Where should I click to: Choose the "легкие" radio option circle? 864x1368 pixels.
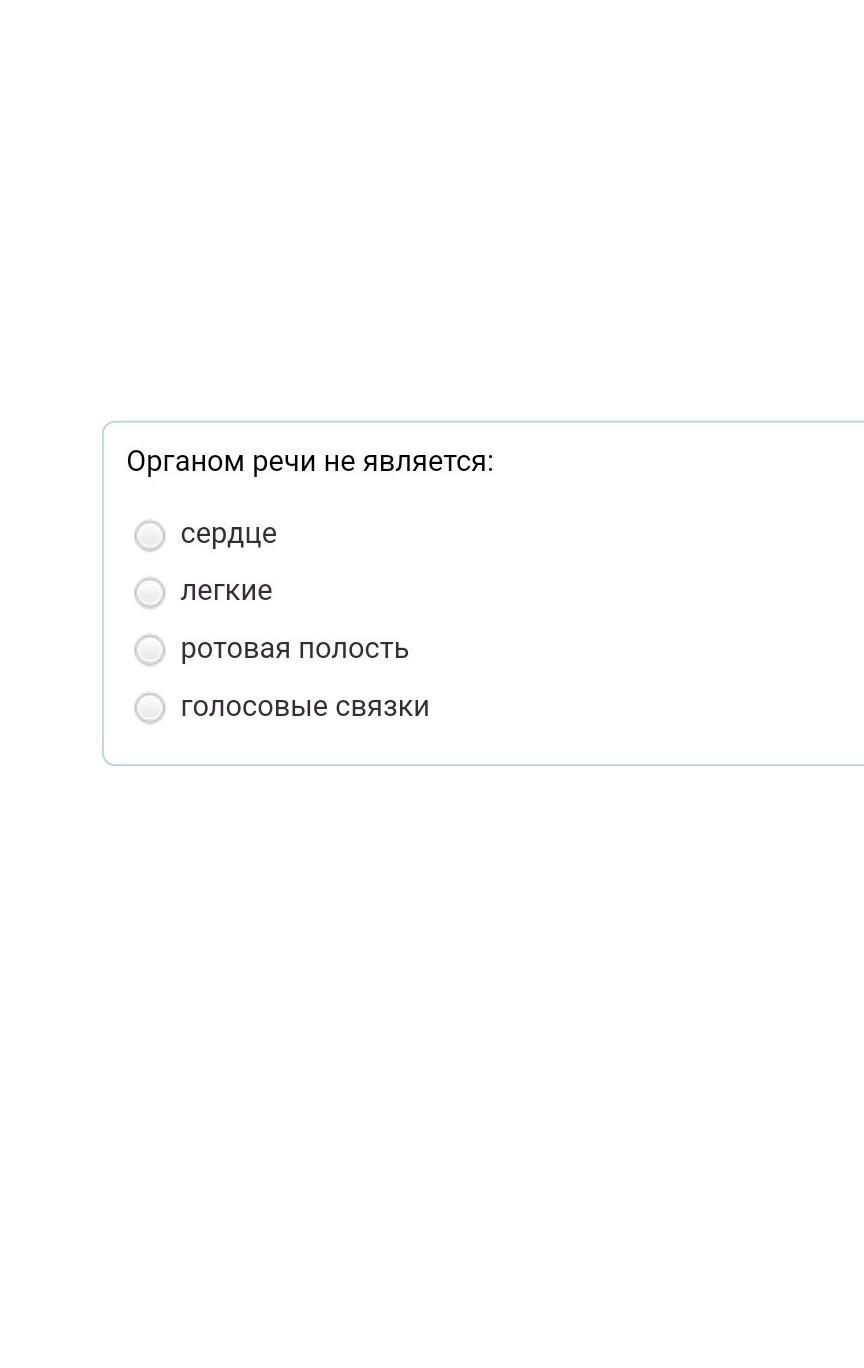tap(150, 592)
